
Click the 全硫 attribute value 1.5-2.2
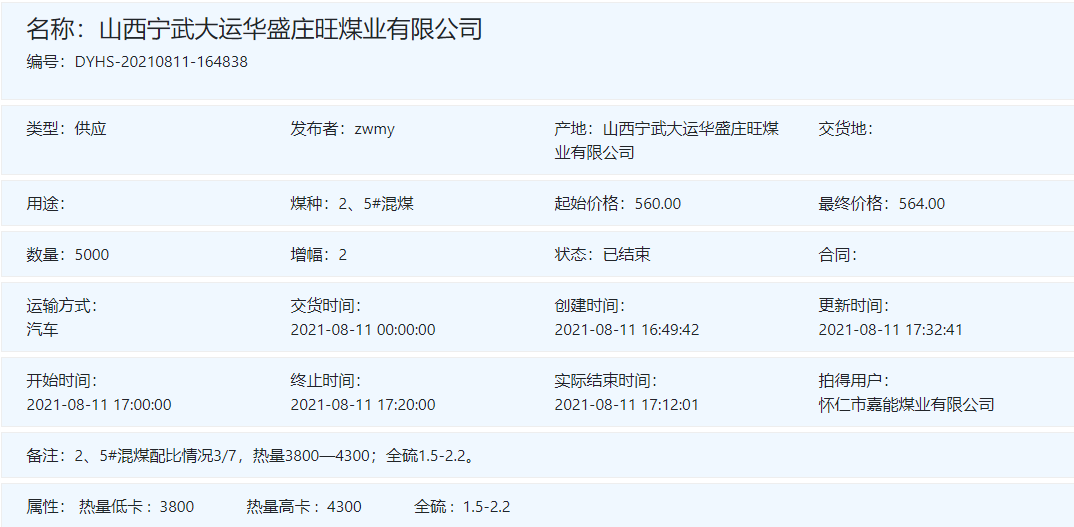[x=486, y=507]
